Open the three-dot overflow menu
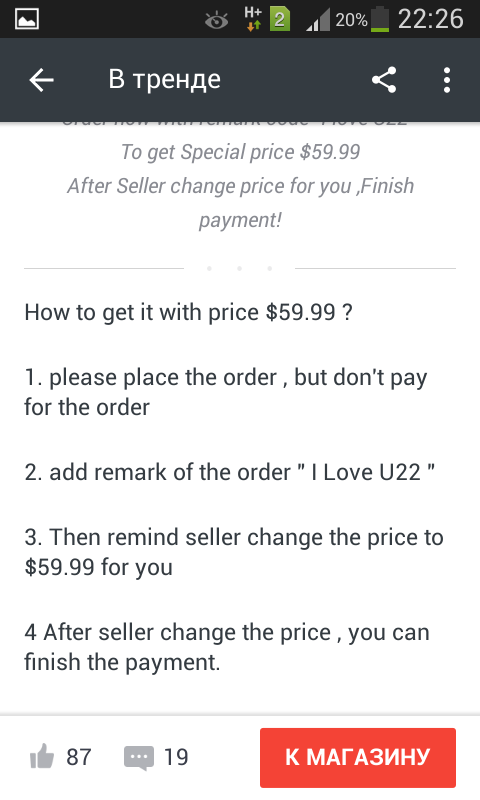 (447, 80)
